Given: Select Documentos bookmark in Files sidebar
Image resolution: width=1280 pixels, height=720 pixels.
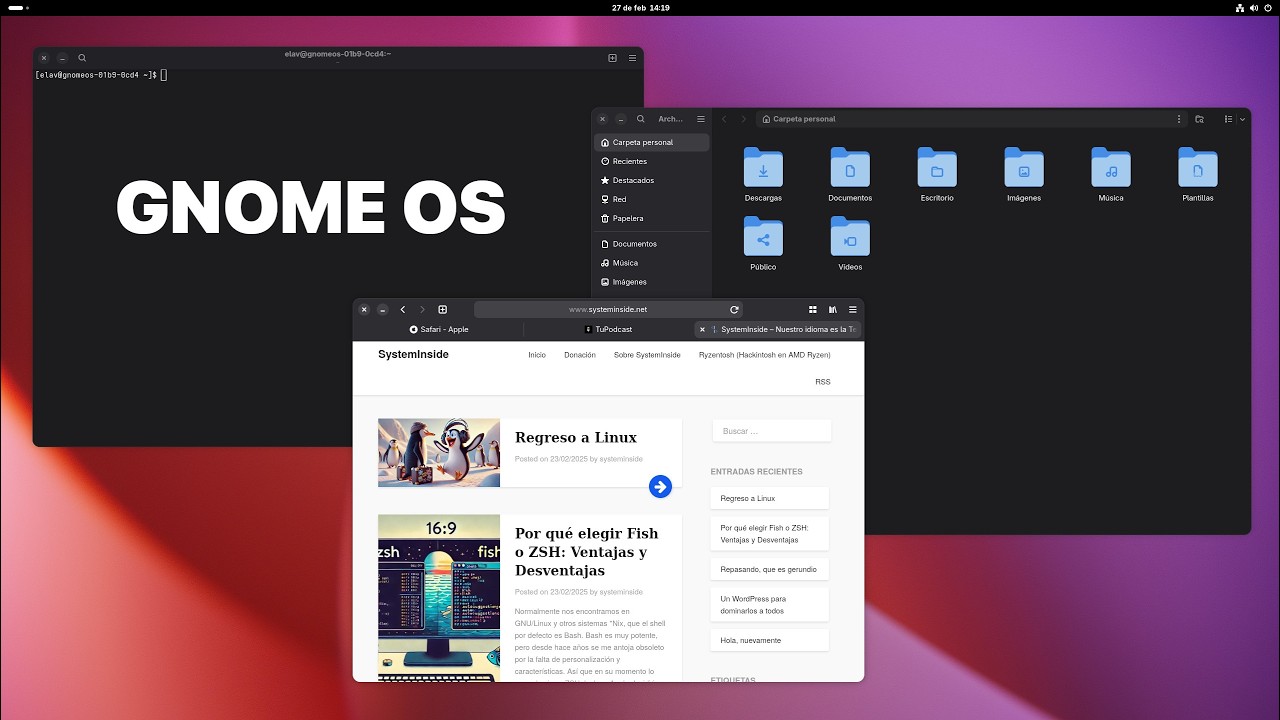Looking at the screenshot, I should pos(651,244).
